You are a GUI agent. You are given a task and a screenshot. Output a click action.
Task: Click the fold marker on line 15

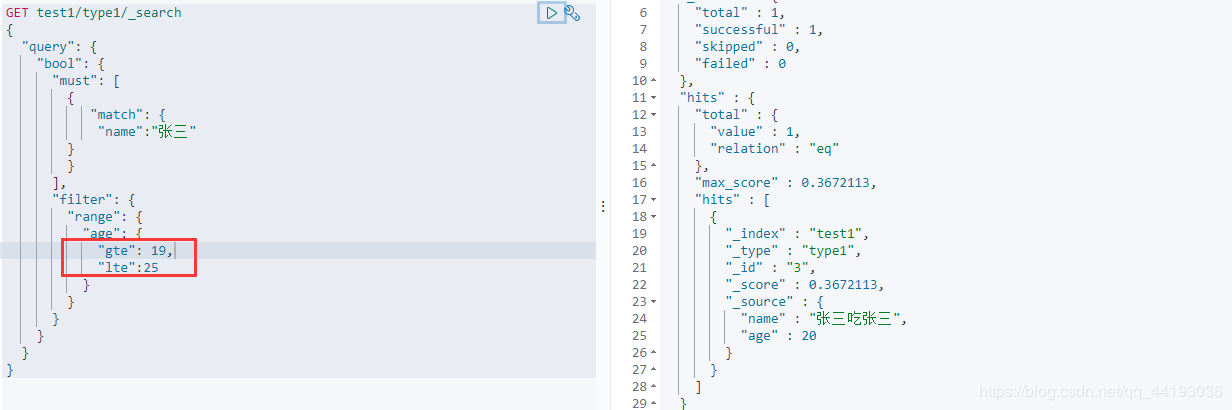(654, 165)
